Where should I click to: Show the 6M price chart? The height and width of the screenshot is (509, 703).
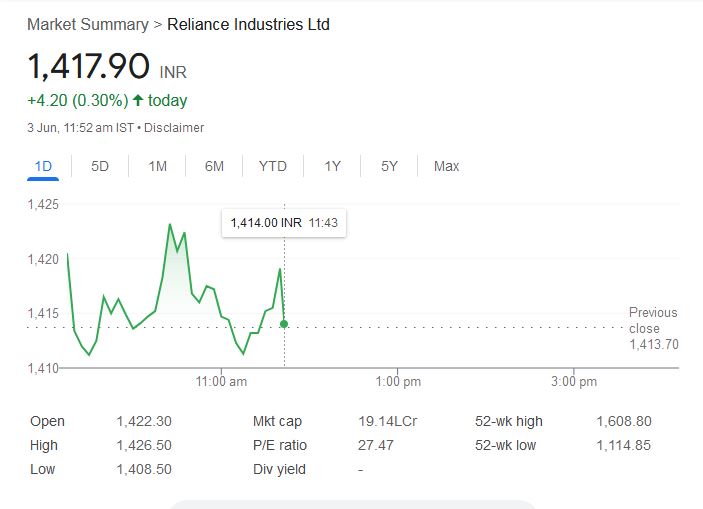click(x=214, y=166)
